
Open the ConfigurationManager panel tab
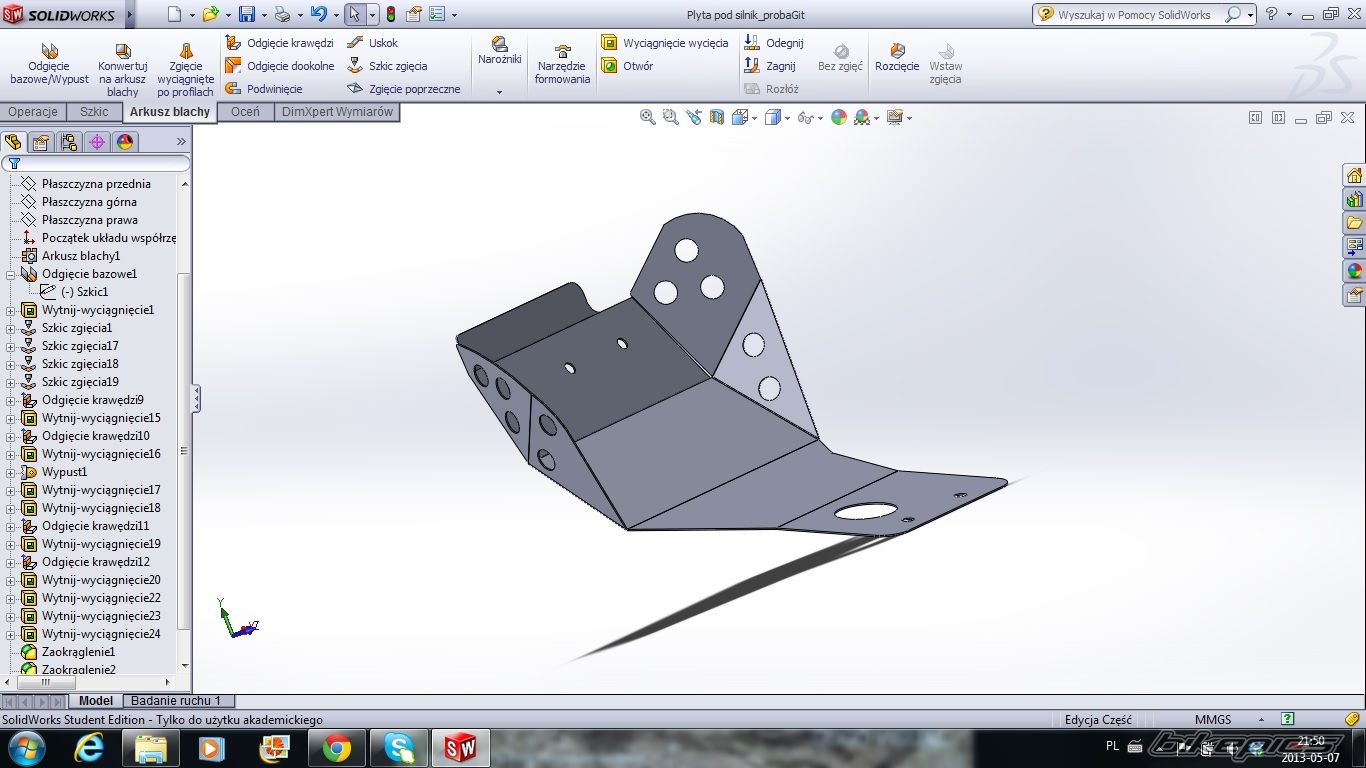(x=69, y=142)
